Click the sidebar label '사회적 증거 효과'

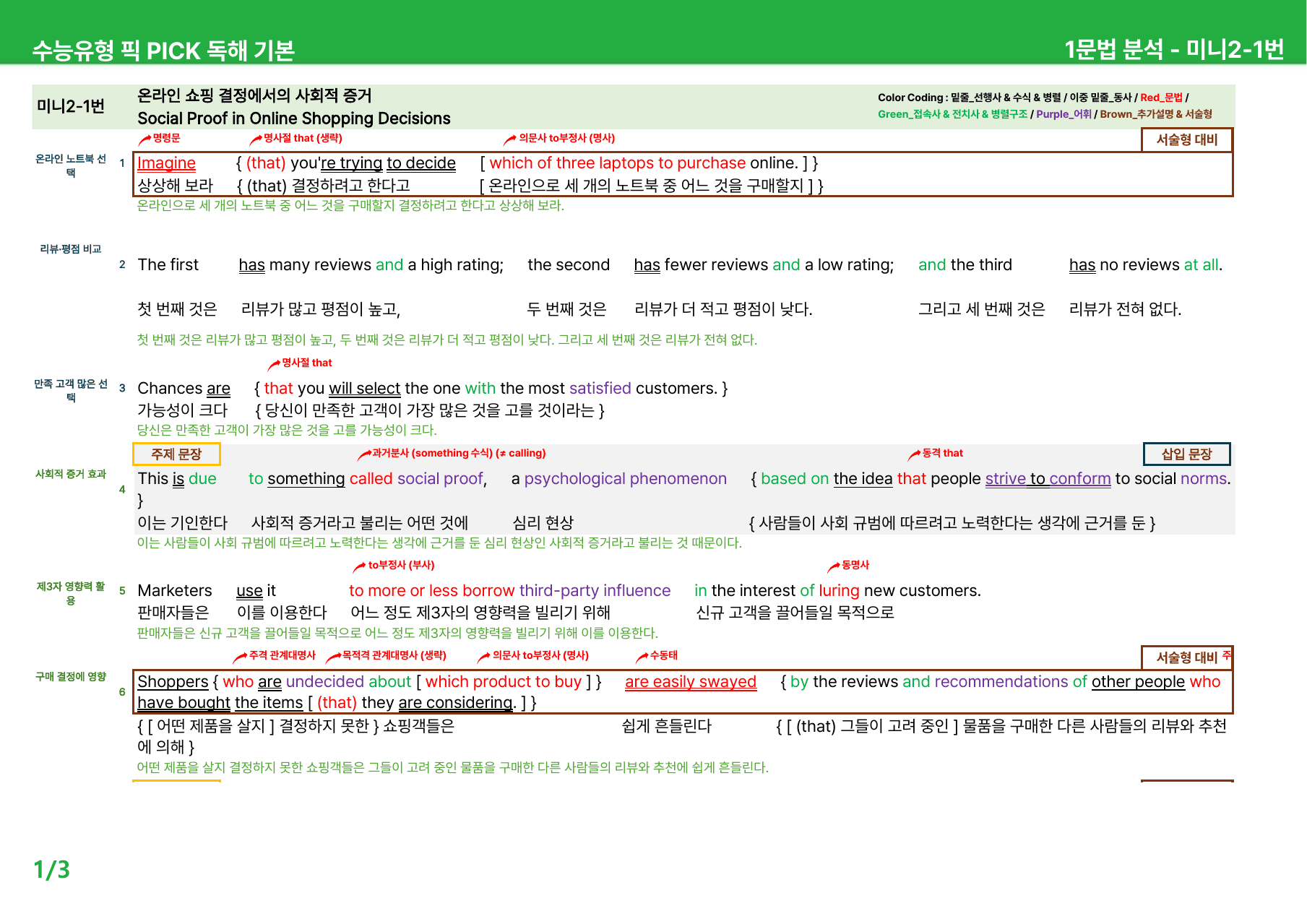(x=71, y=474)
